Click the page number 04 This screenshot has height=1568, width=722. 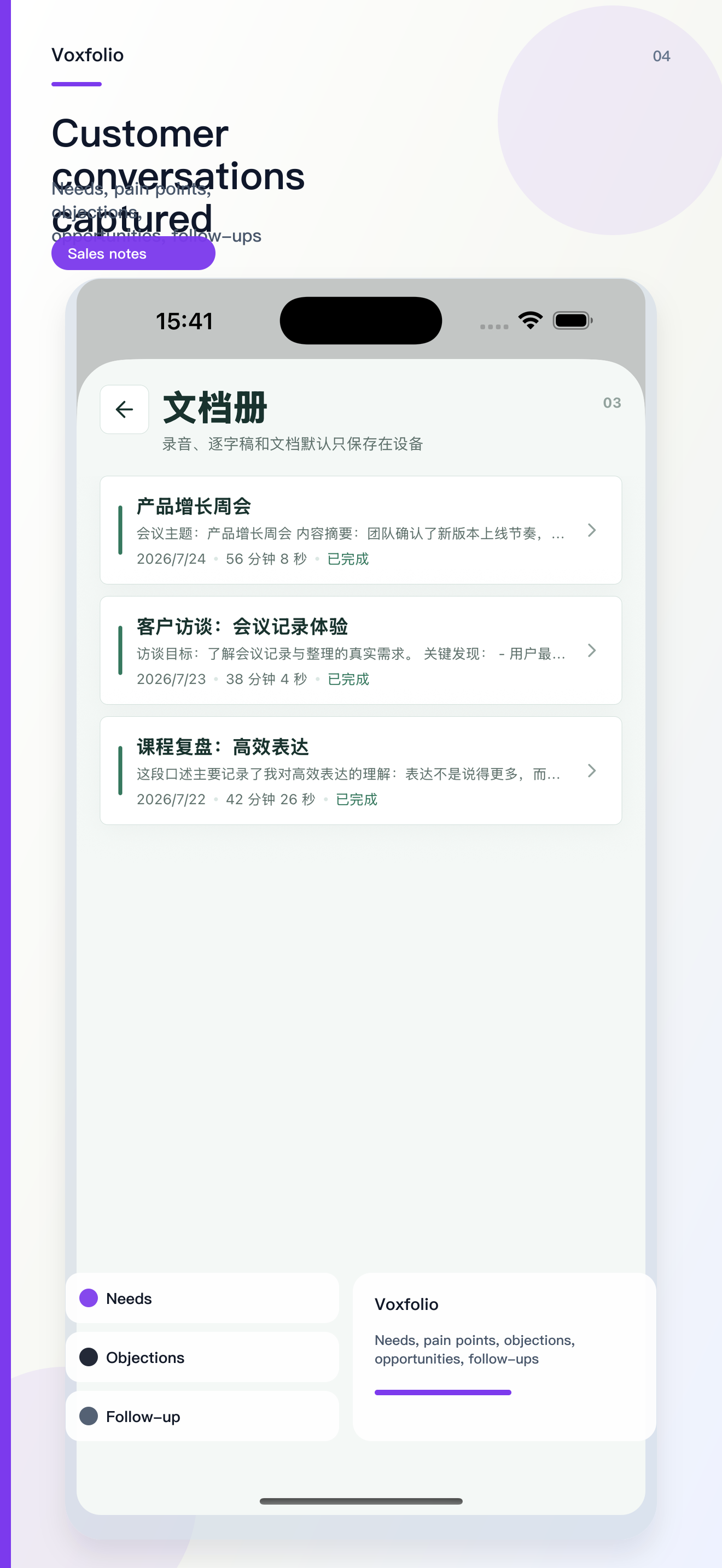[662, 56]
